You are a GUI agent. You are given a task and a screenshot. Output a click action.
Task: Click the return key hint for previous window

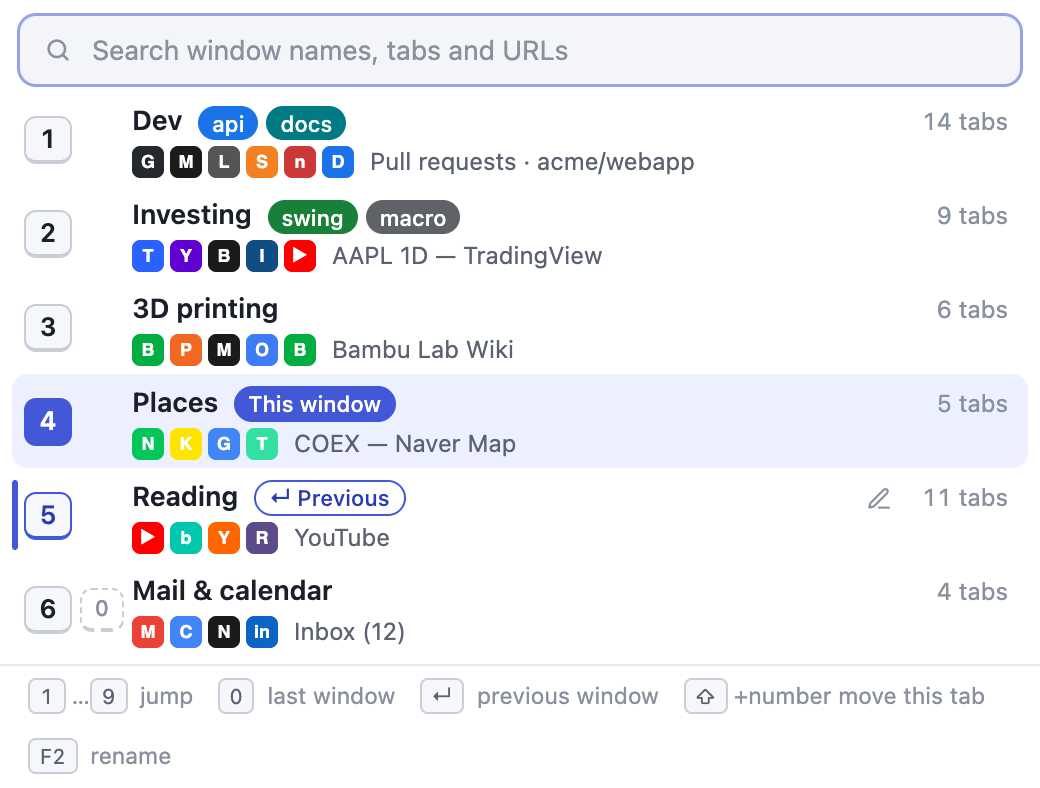442,696
